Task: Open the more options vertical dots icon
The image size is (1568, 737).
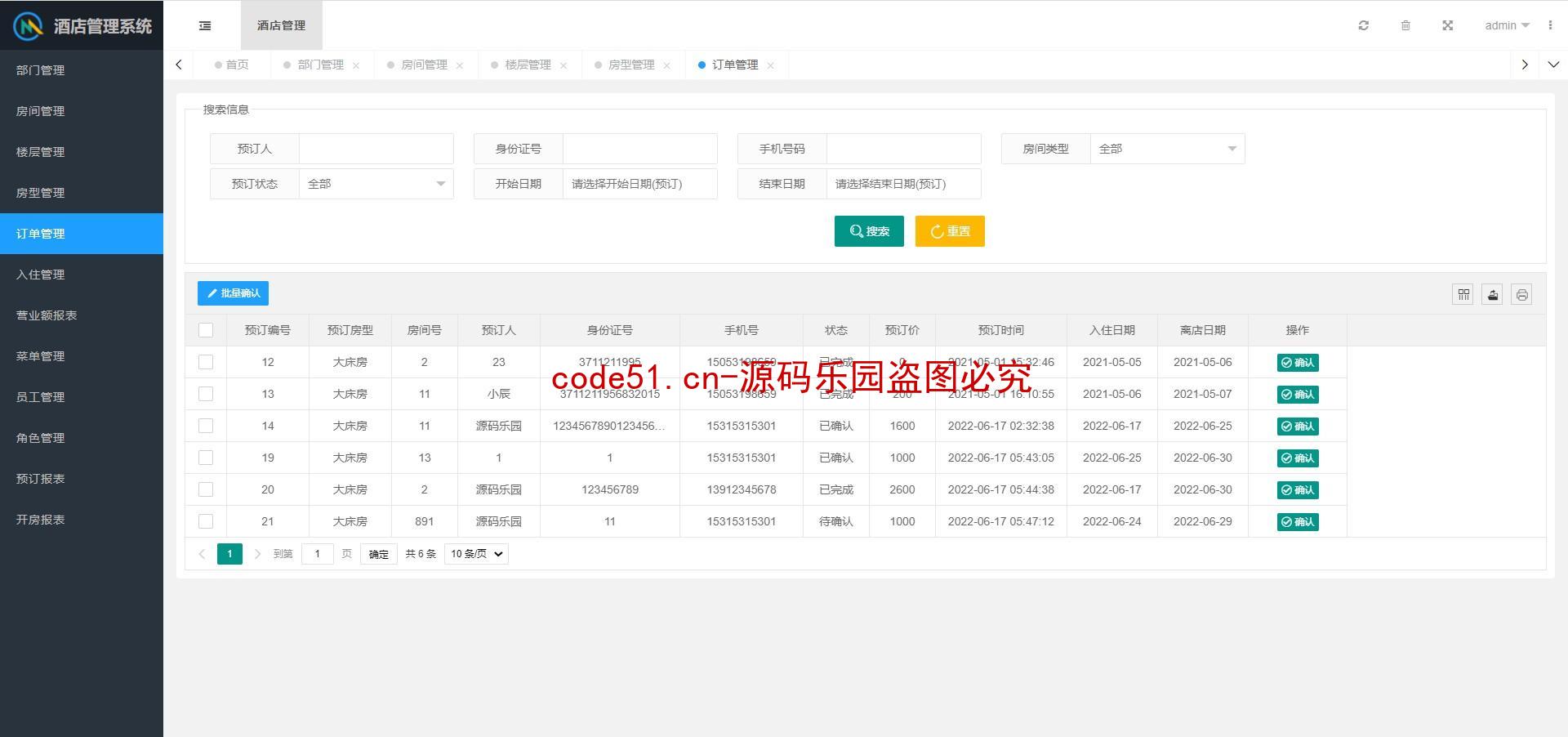Action: (x=1550, y=25)
